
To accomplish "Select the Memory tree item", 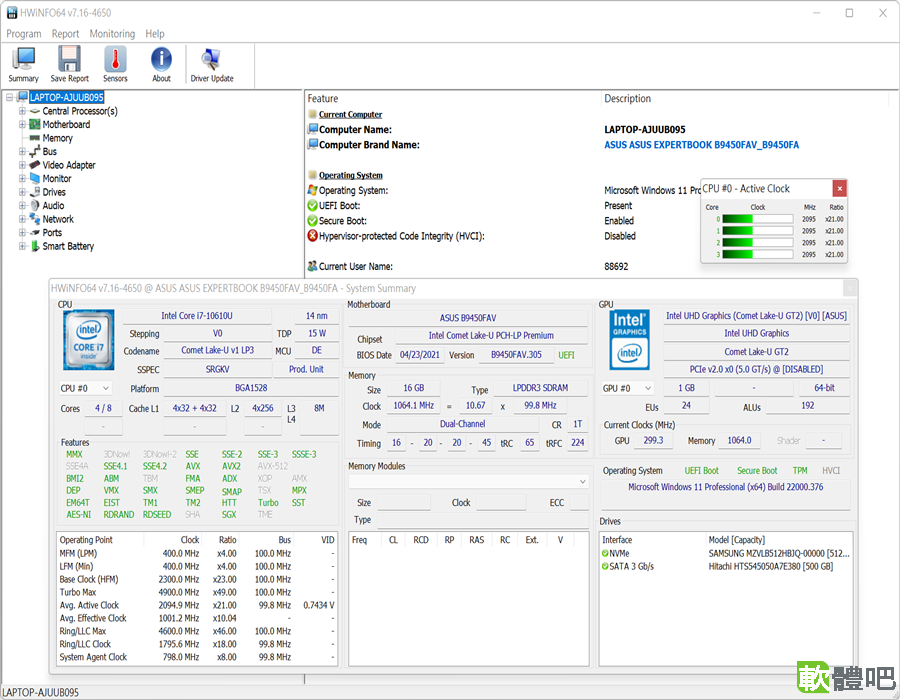I will pyautogui.click(x=57, y=138).
